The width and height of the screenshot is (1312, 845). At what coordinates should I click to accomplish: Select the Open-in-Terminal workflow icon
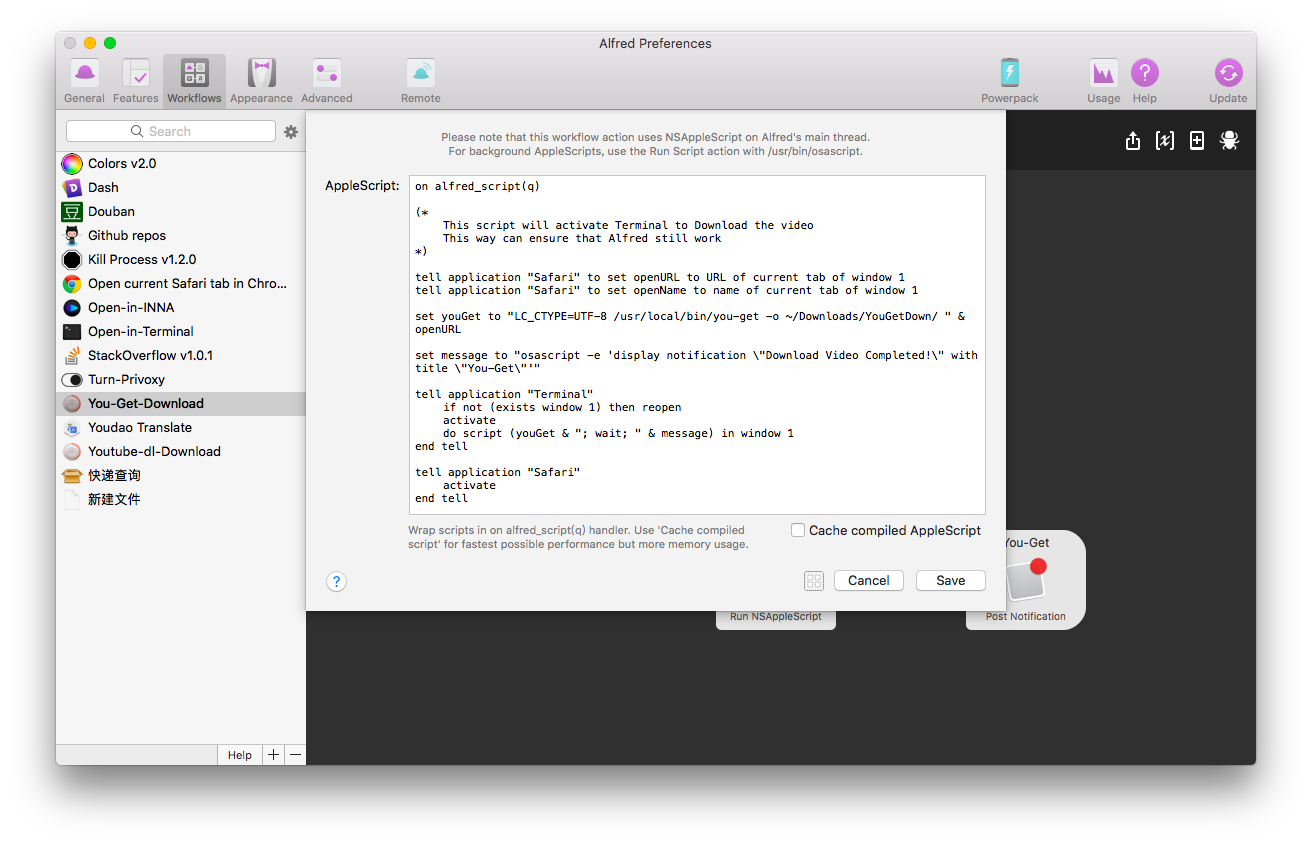[72, 332]
